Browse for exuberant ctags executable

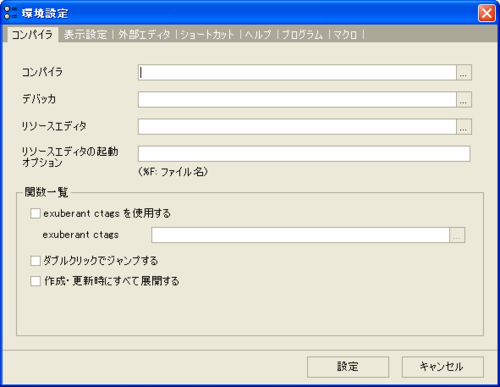tap(457, 235)
